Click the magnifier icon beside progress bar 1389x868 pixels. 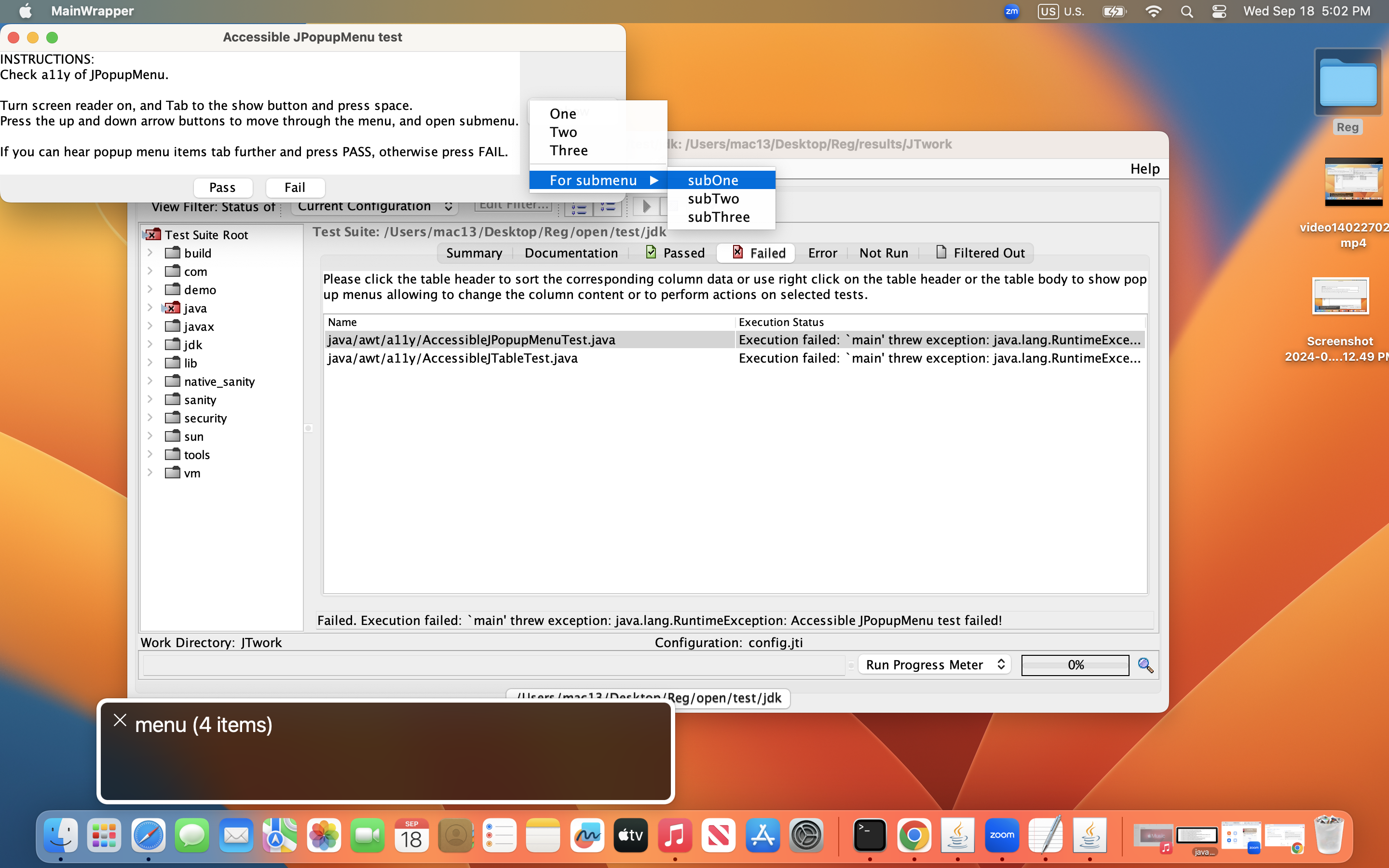pyautogui.click(x=1145, y=665)
